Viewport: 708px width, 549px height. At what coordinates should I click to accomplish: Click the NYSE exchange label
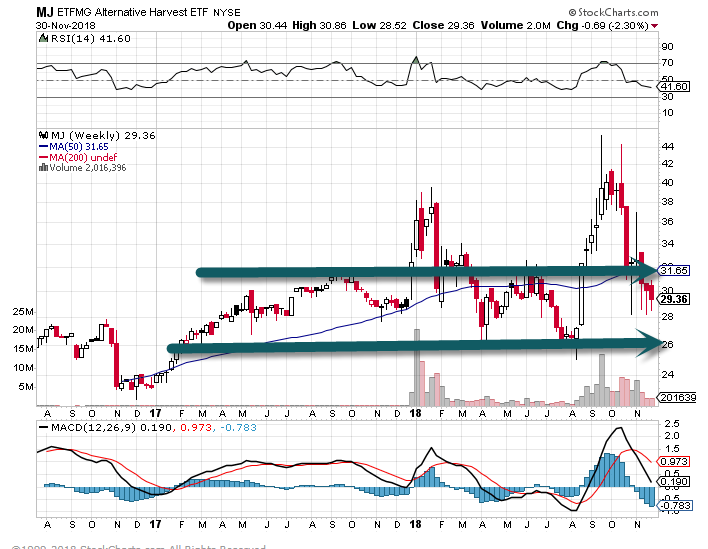pos(227,13)
